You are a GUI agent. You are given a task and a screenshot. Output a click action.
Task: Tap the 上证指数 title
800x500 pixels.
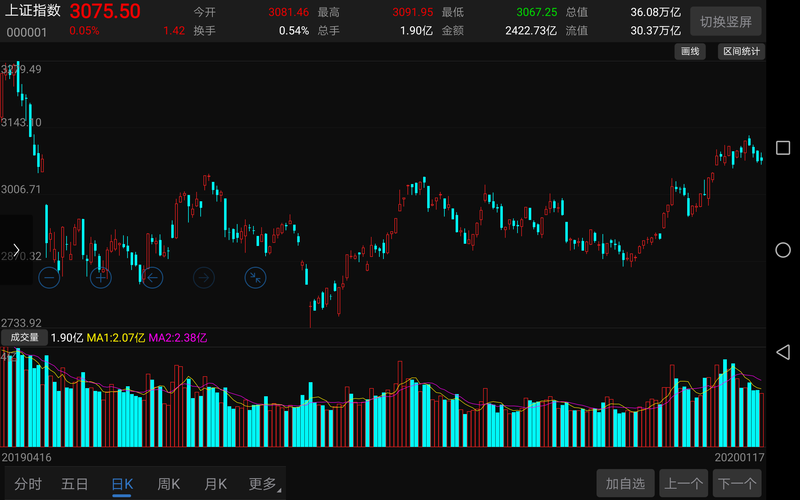pos(33,11)
